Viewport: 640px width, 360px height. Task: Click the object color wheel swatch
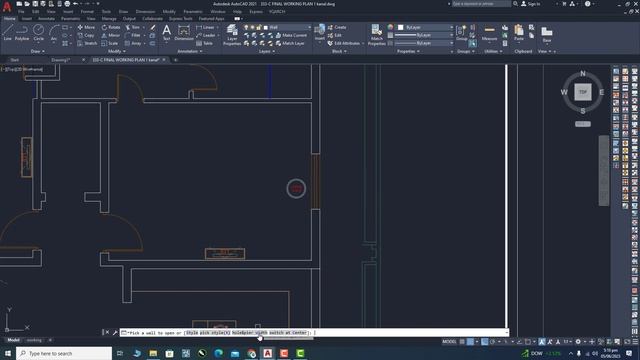click(391, 27)
